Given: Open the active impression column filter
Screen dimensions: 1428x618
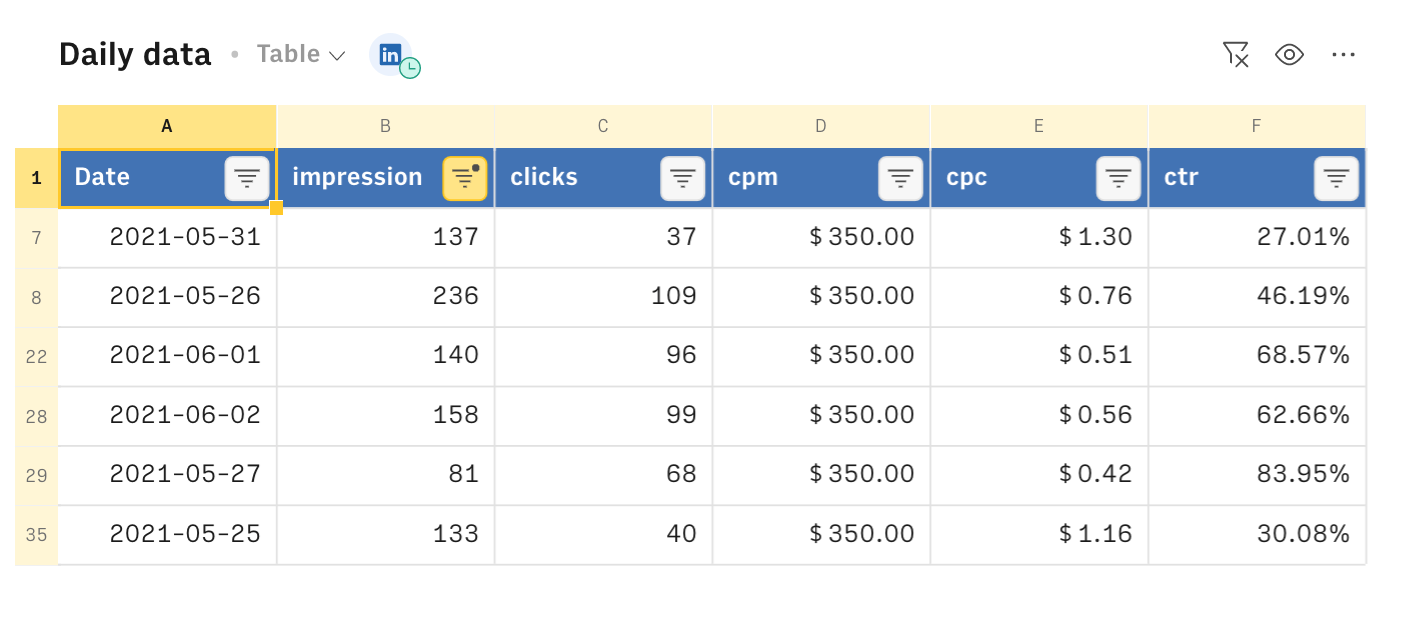Looking at the screenshot, I should pyautogui.click(x=465, y=179).
